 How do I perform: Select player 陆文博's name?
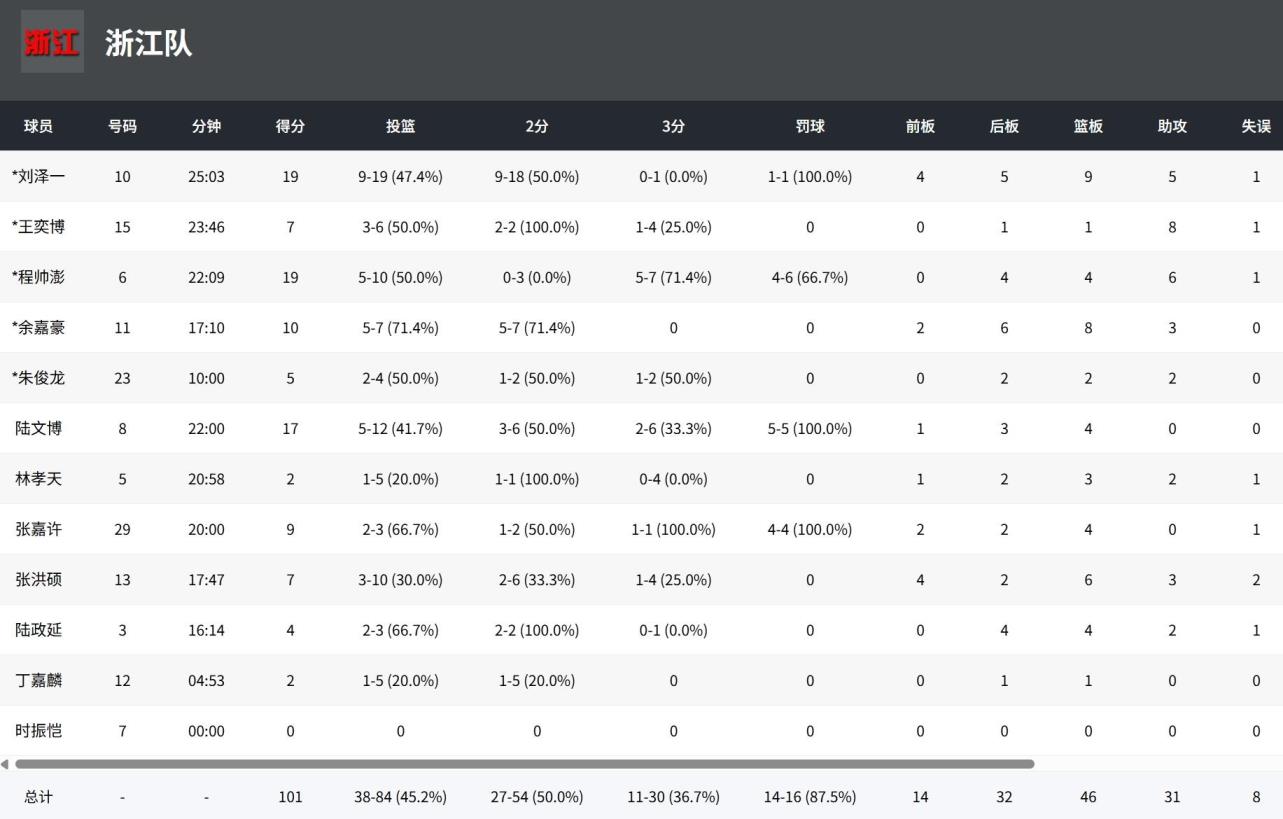39,428
